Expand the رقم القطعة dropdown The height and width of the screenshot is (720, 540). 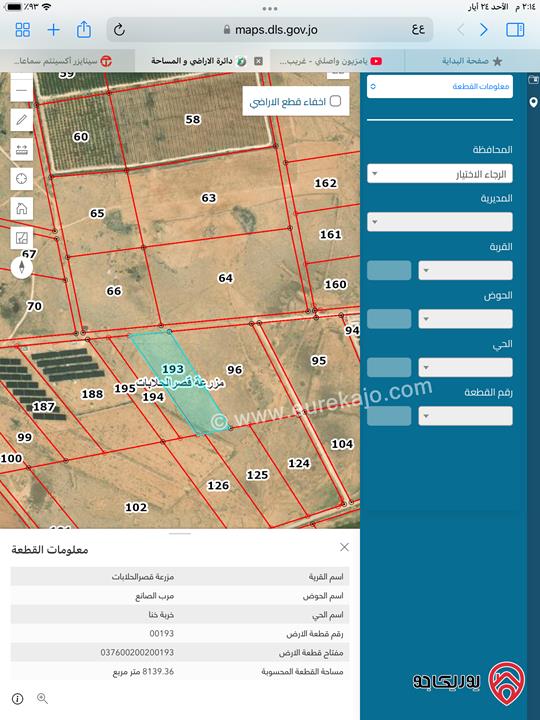466,416
